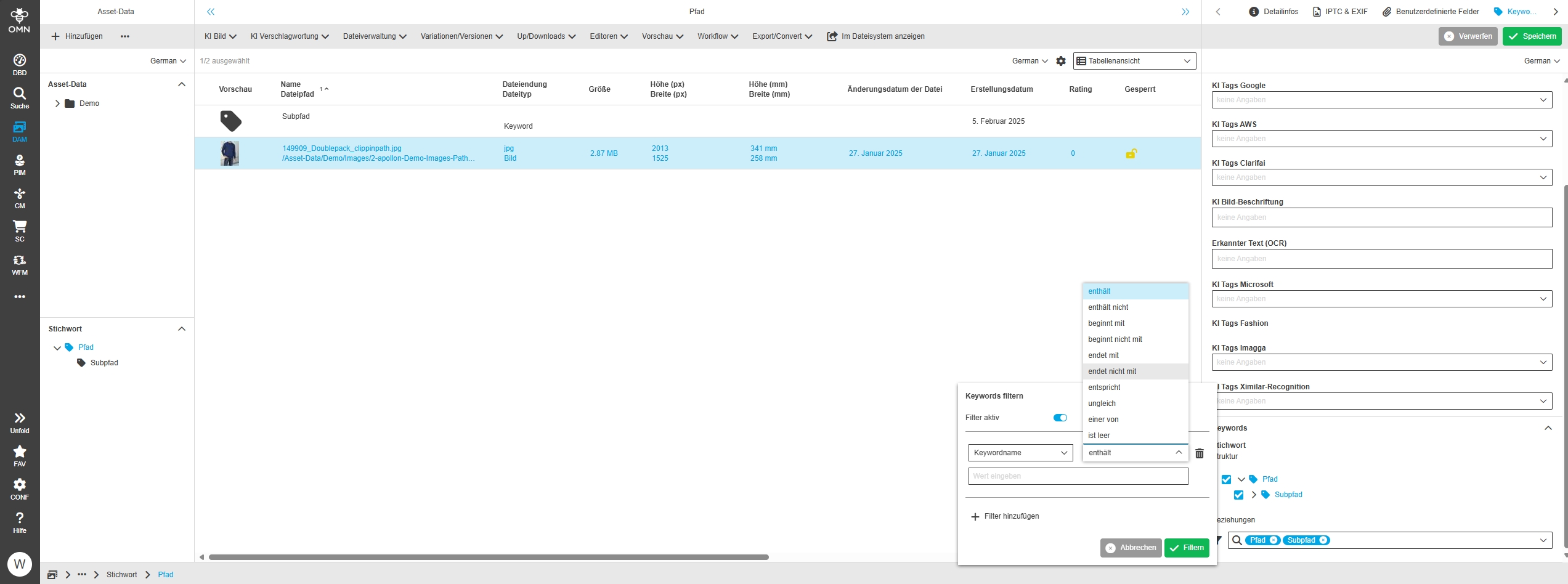Open table settings gear icon
The height and width of the screenshot is (584, 1568).
coord(1060,61)
